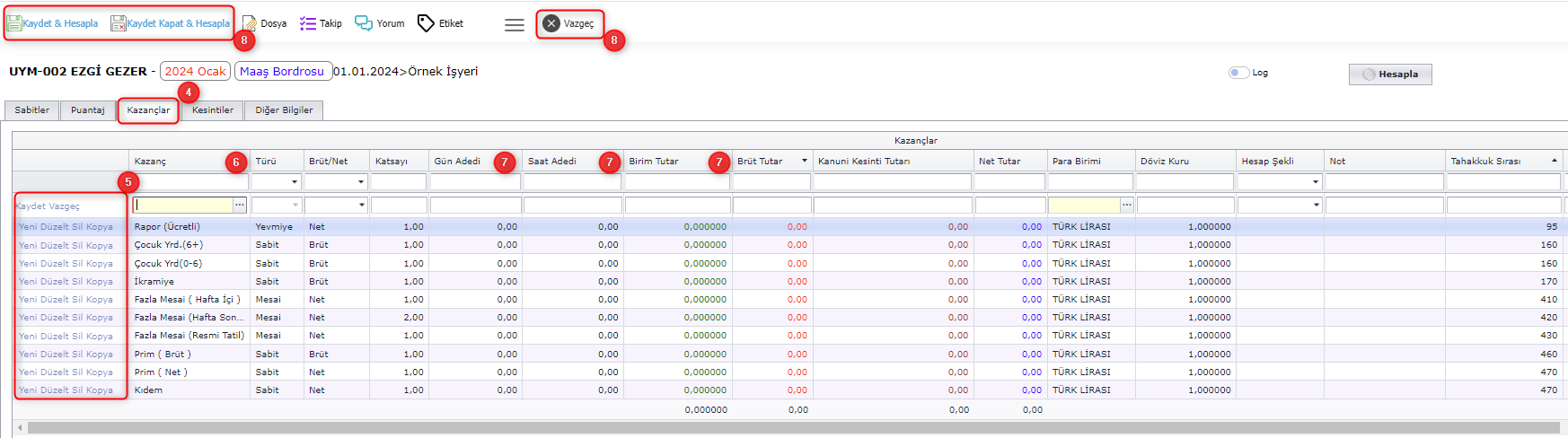
Task: Click the Kanuni Kesinti Tutarı column header
Action: pyautogui.click(x=893, y=161)
